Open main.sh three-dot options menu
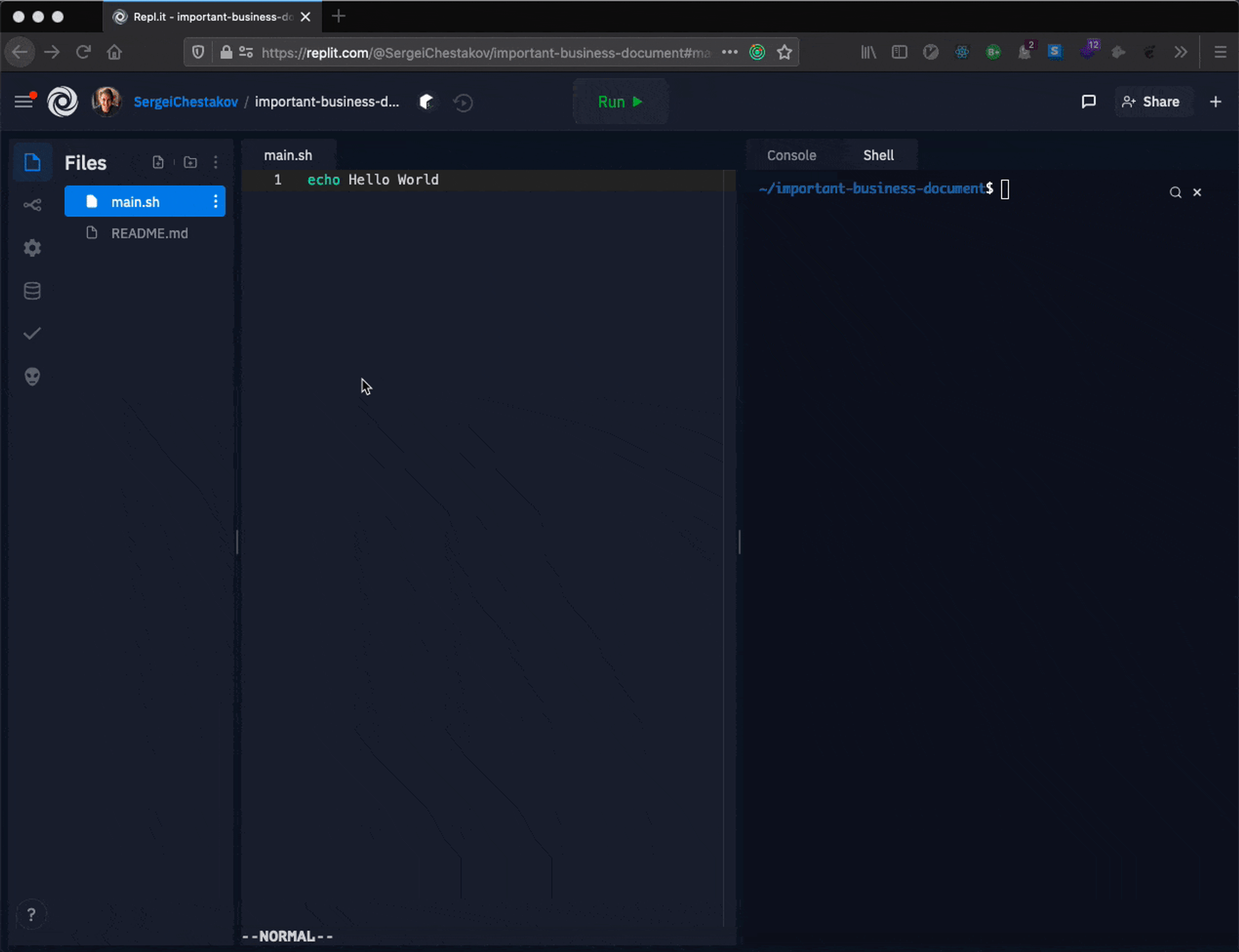The width and height of the screenshot is (1239, 952). click(x=216, y=202)
